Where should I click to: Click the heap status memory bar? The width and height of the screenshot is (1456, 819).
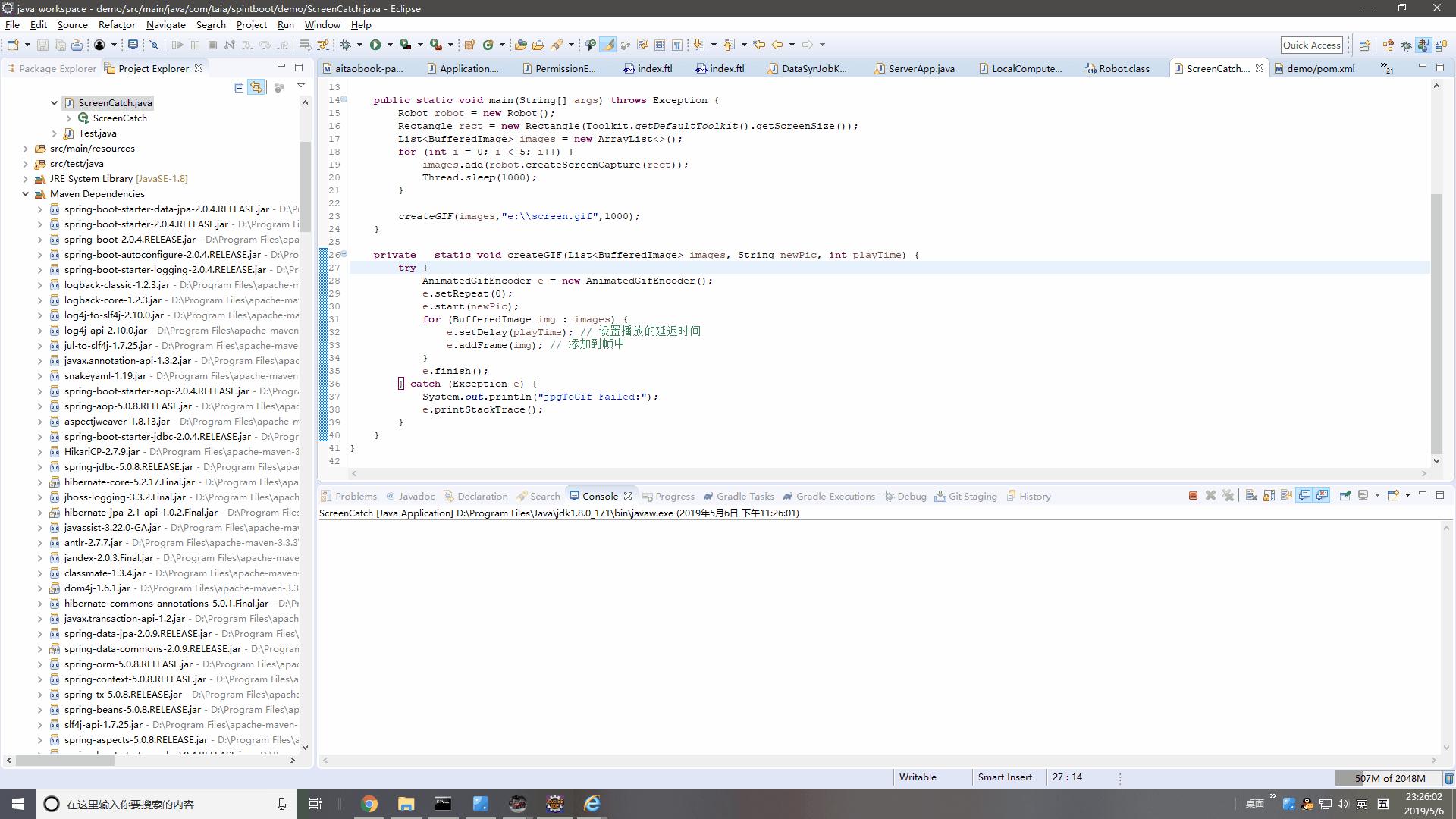coord(1388,778)
